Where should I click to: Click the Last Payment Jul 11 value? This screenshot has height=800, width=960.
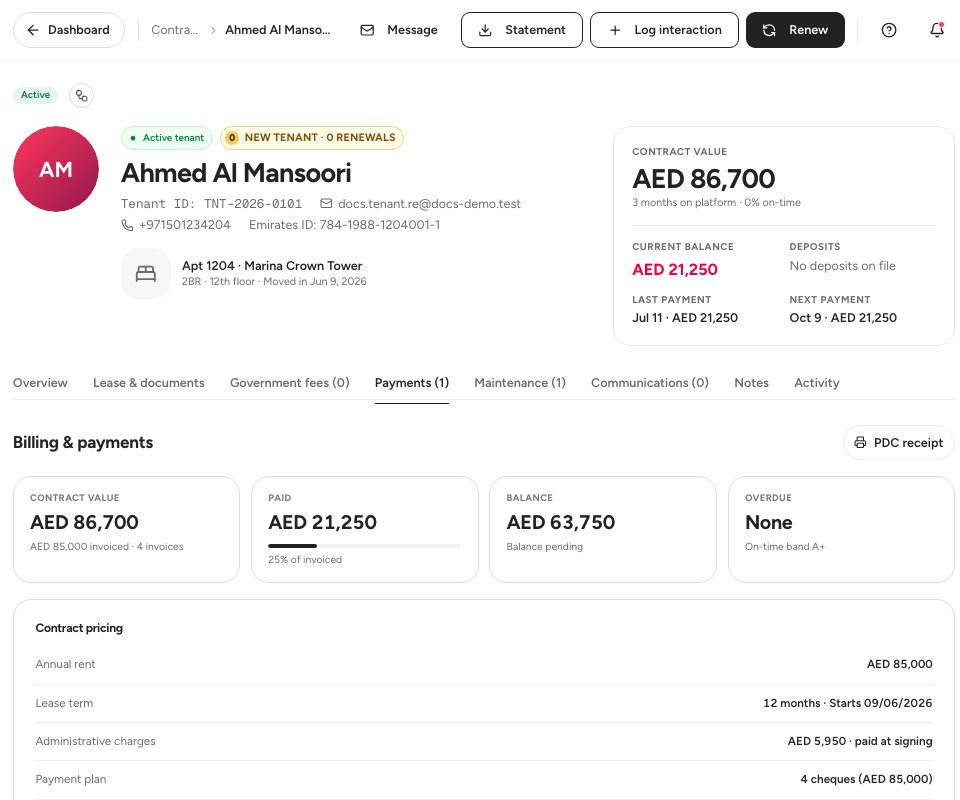685,318
